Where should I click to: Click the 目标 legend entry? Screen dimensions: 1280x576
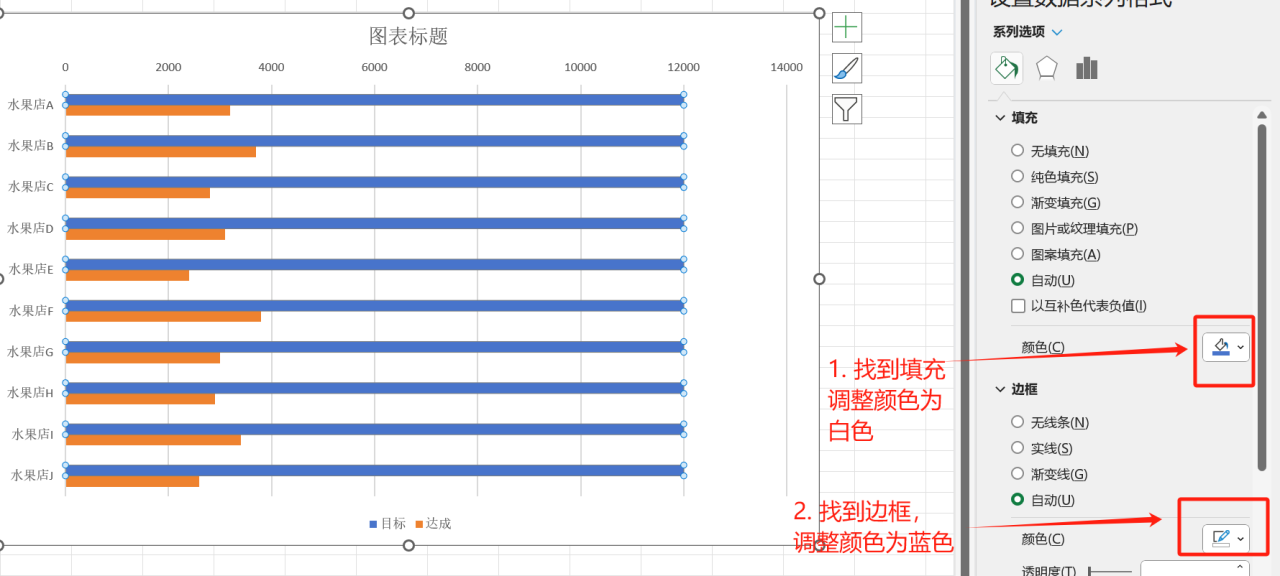(x=387, y=524)
